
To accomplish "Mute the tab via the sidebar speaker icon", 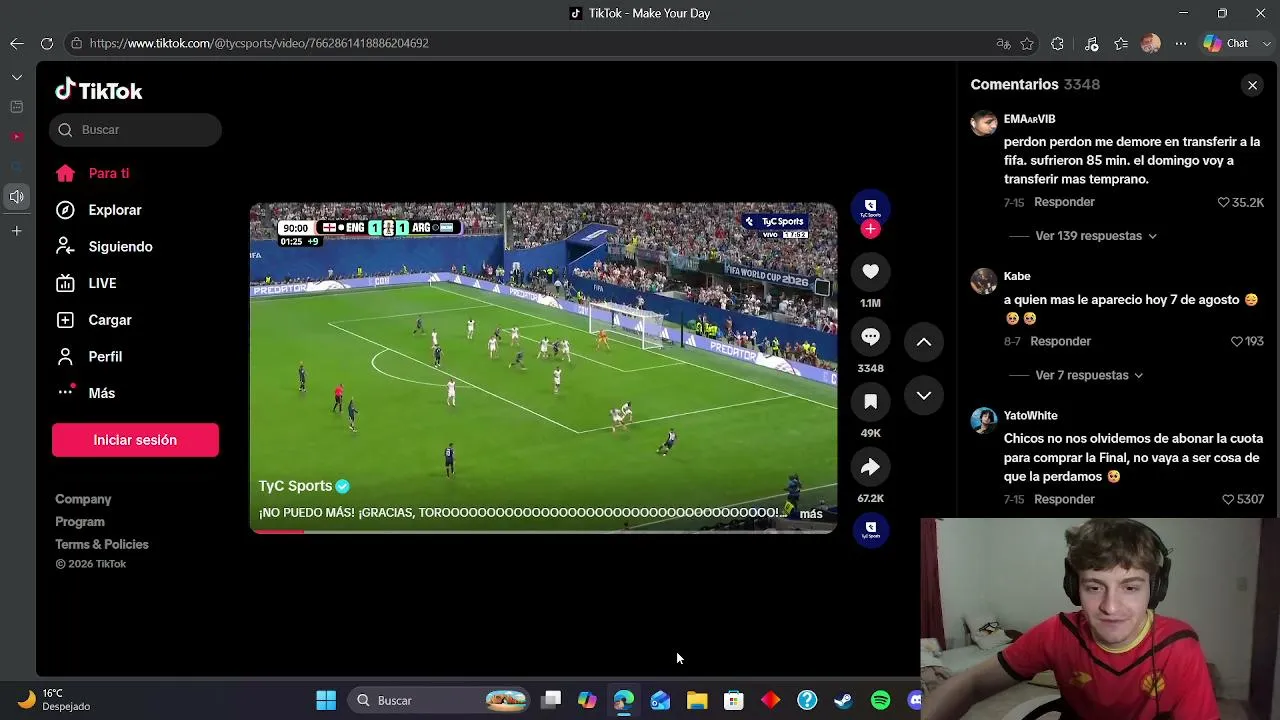I will 17,197.
